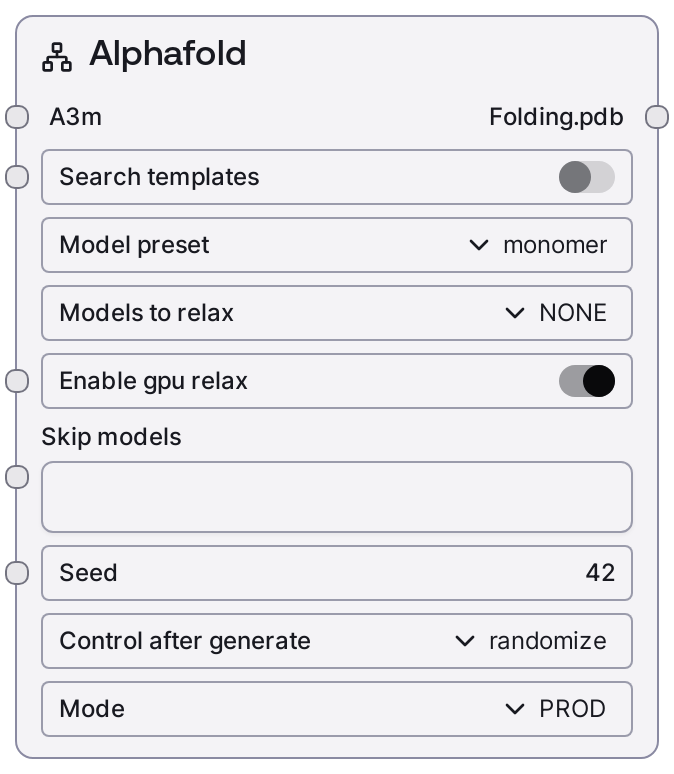Click the Skip models label
Viewport: 674px width, 774px height.
tap(111, 437)
